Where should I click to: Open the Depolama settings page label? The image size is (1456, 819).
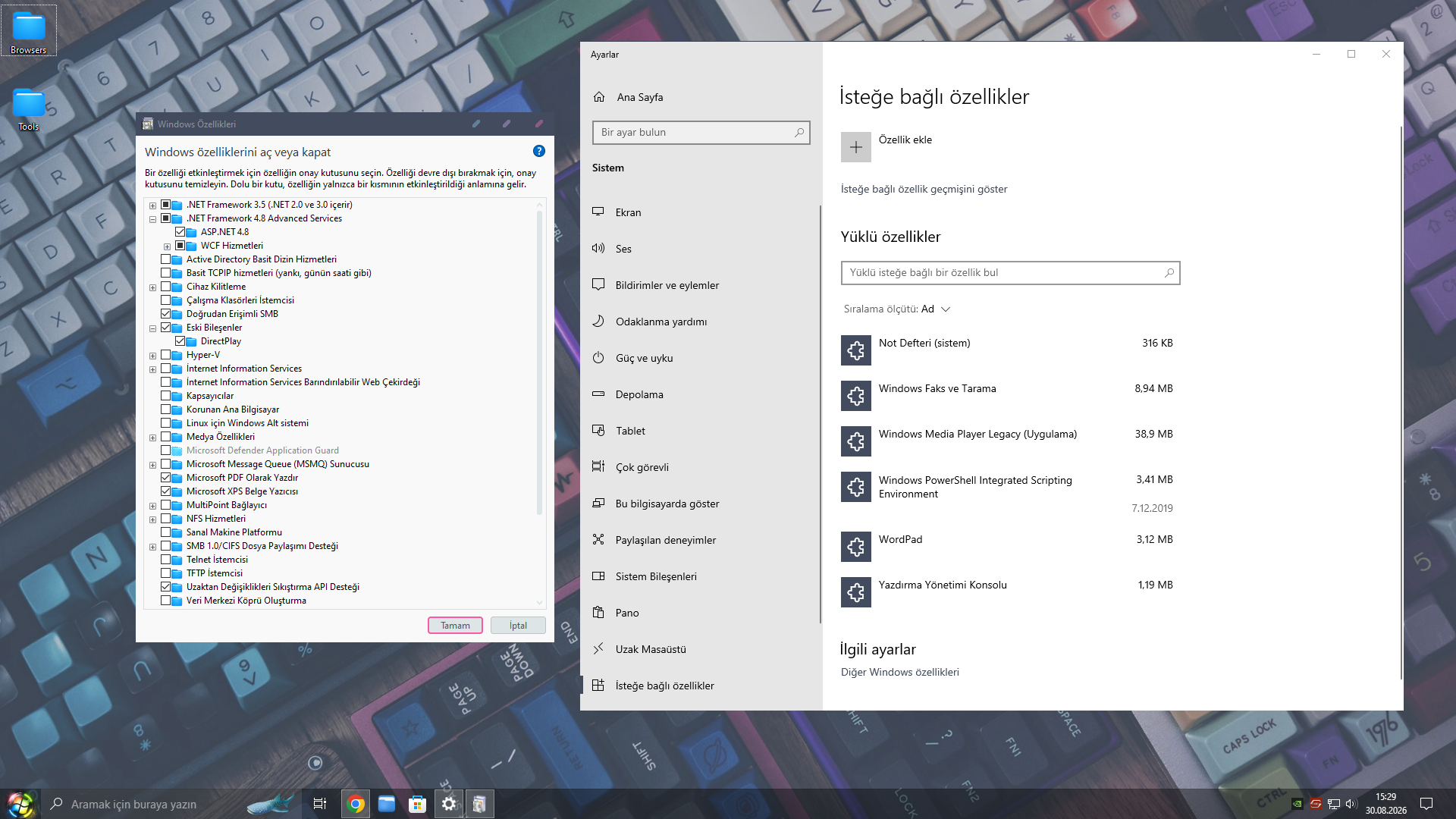[x=639, y=394]
